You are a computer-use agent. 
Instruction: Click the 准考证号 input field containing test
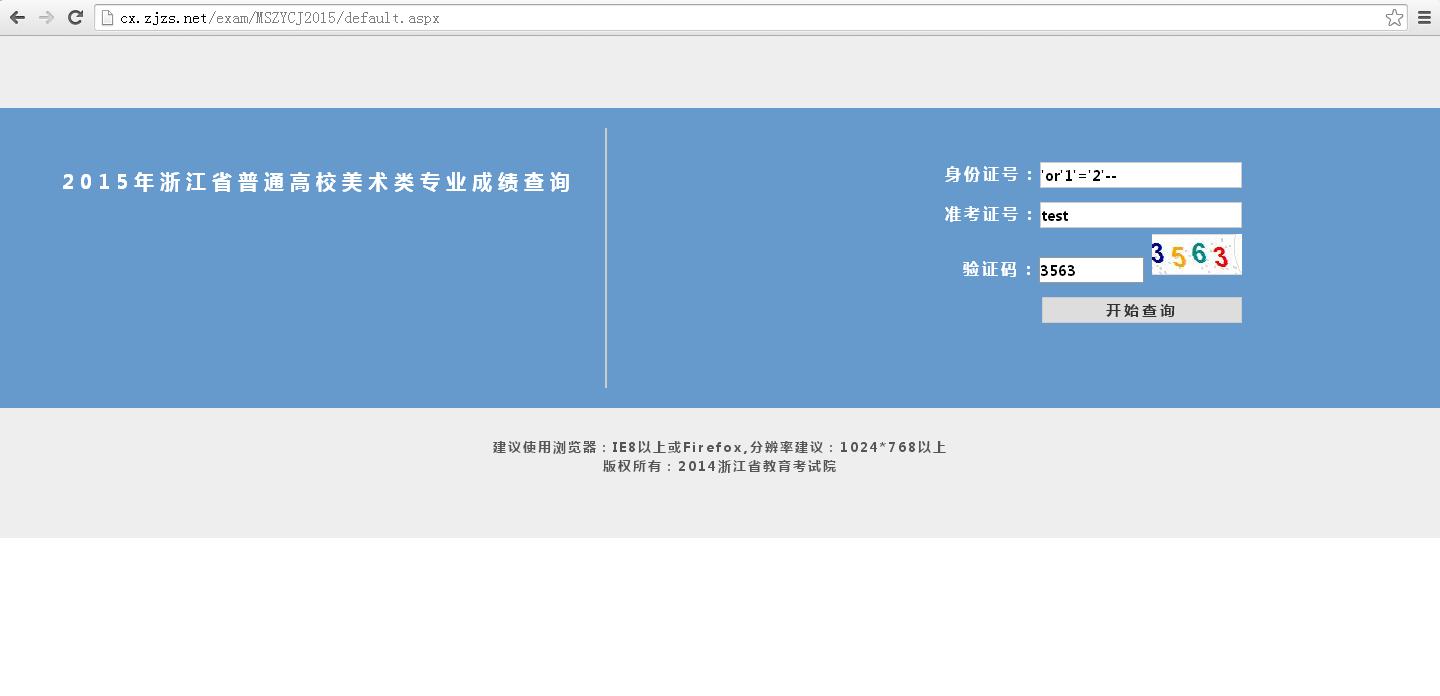(x=1141, y=215)
